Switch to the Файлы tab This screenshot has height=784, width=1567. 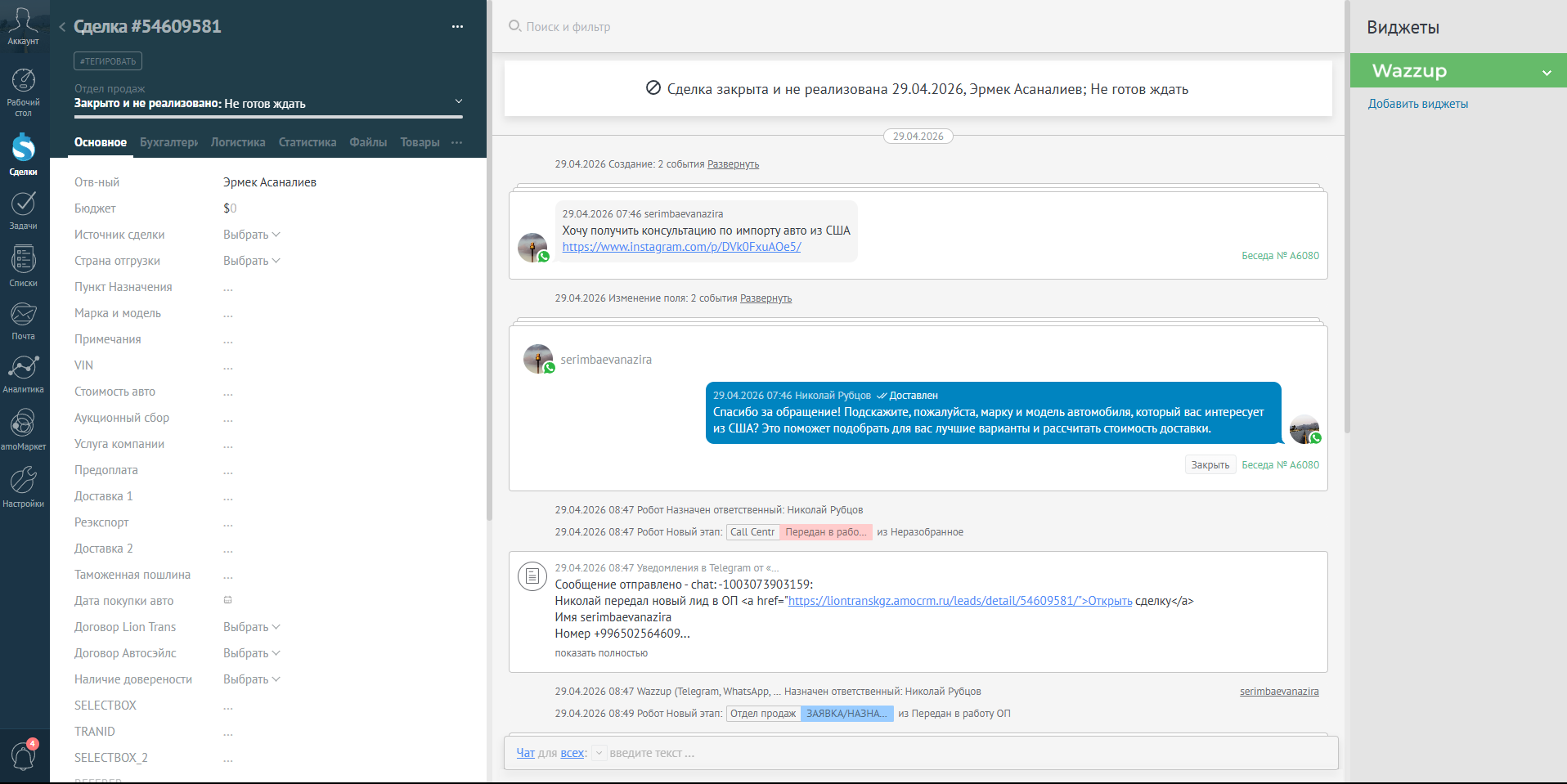click(x=368, y=142)
